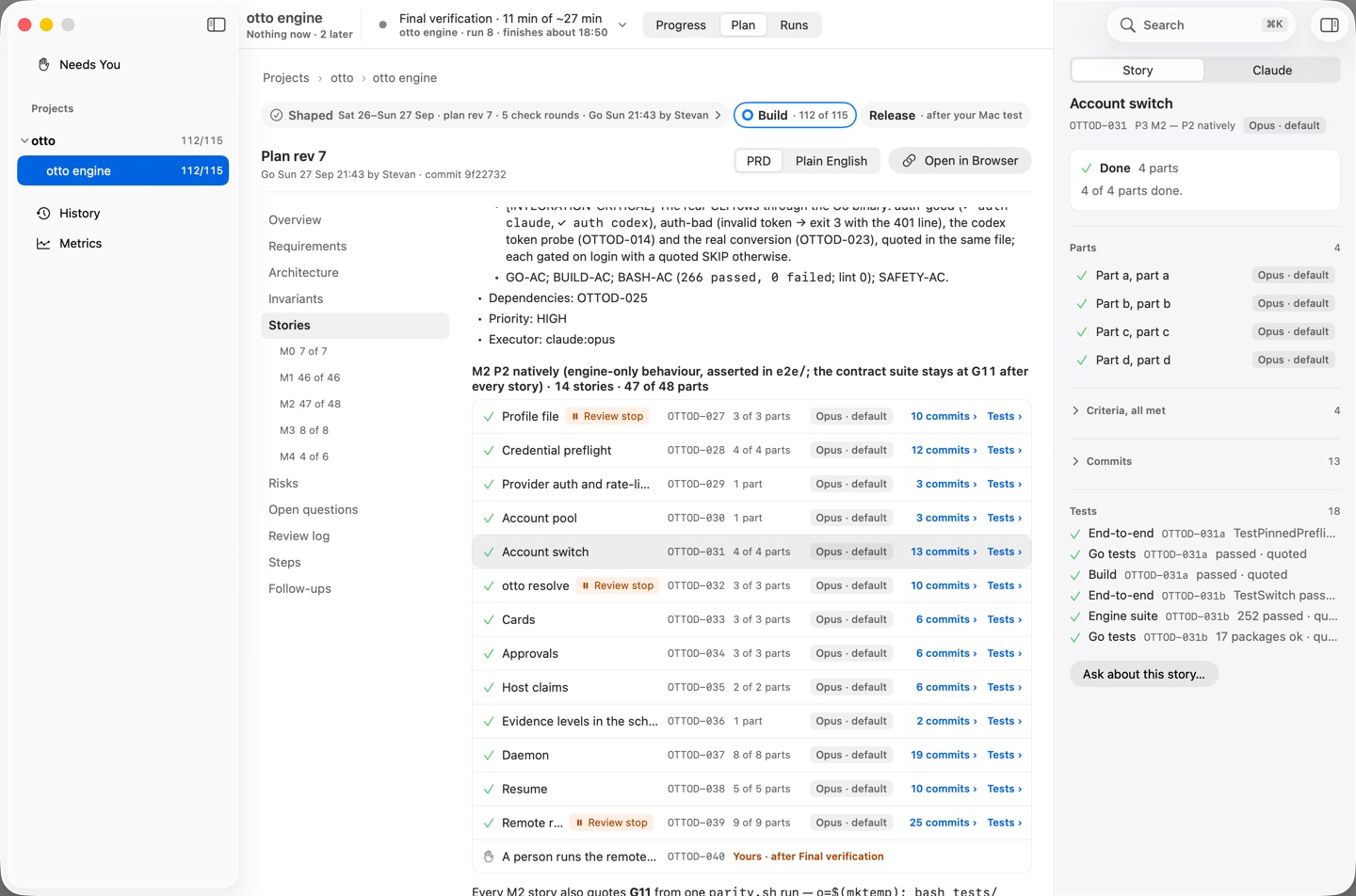Click the Search field

point(1201,25)
